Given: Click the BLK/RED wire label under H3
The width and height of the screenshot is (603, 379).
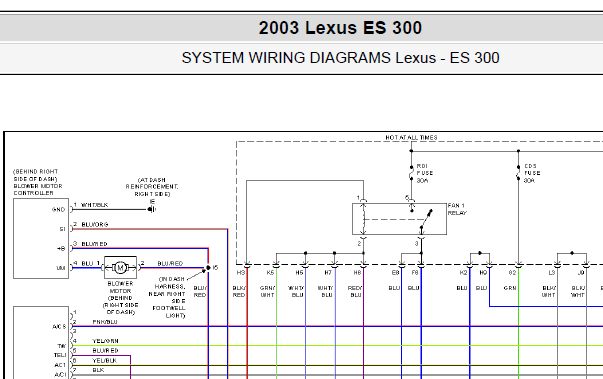Looking at the screenshot, I should [239, 291].
